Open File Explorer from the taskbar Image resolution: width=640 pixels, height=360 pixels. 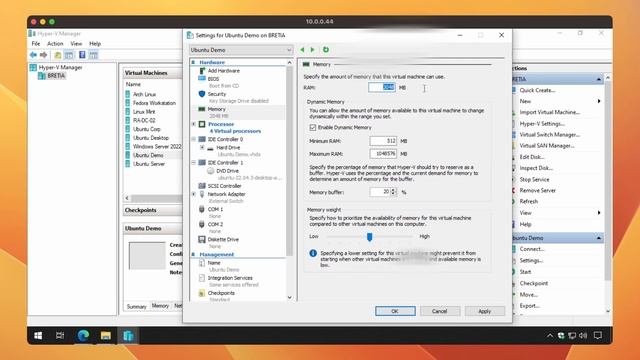click(x=106, y=336)
